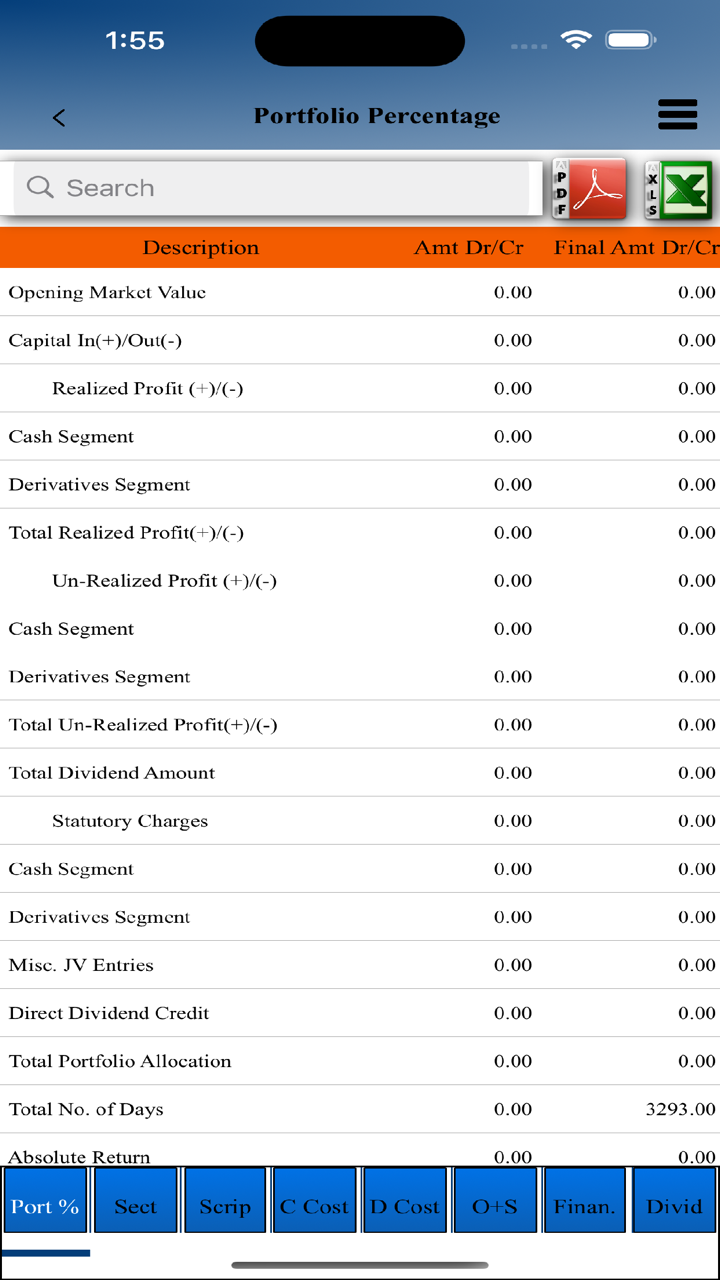Image resolution: width=720 pixels, height=1280 pixels.
Task: Click the Description column header
Action: (x=200, y=248)
